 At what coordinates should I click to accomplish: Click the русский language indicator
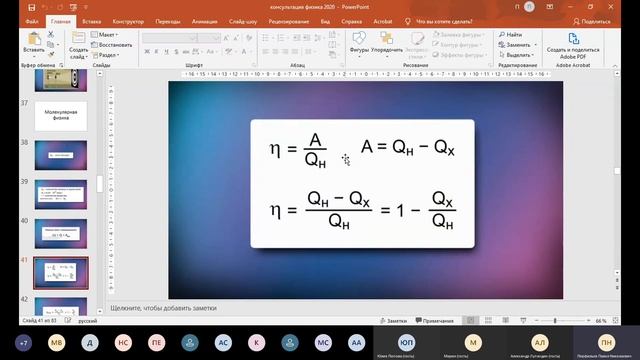pyautogui.click(x=88, y=321)
